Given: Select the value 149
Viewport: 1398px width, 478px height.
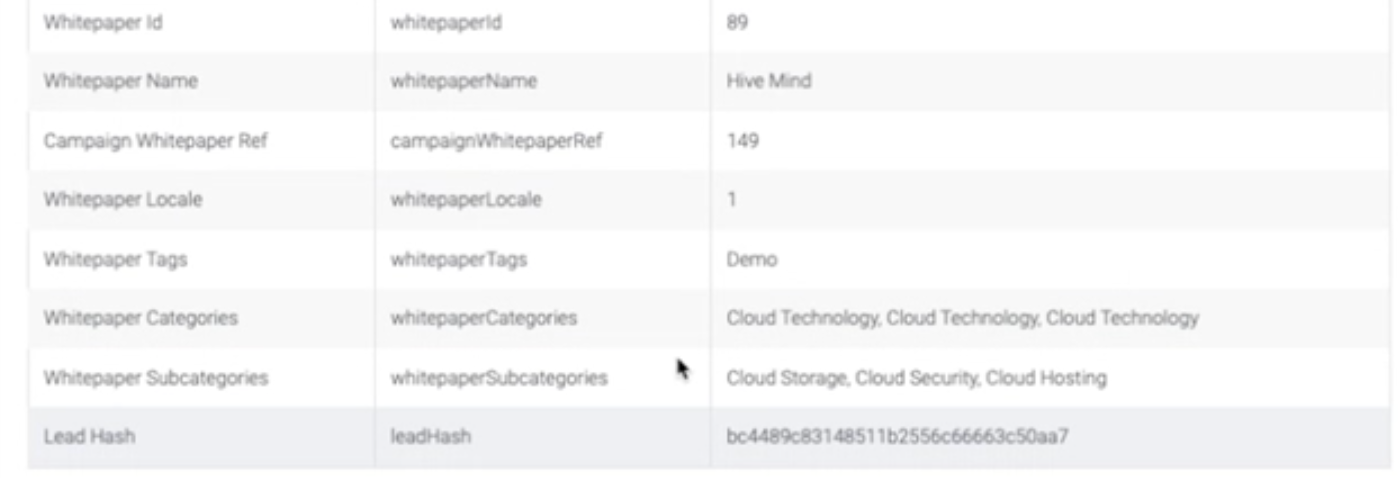Looking at the screenshot, I should (x=742, y=141).
